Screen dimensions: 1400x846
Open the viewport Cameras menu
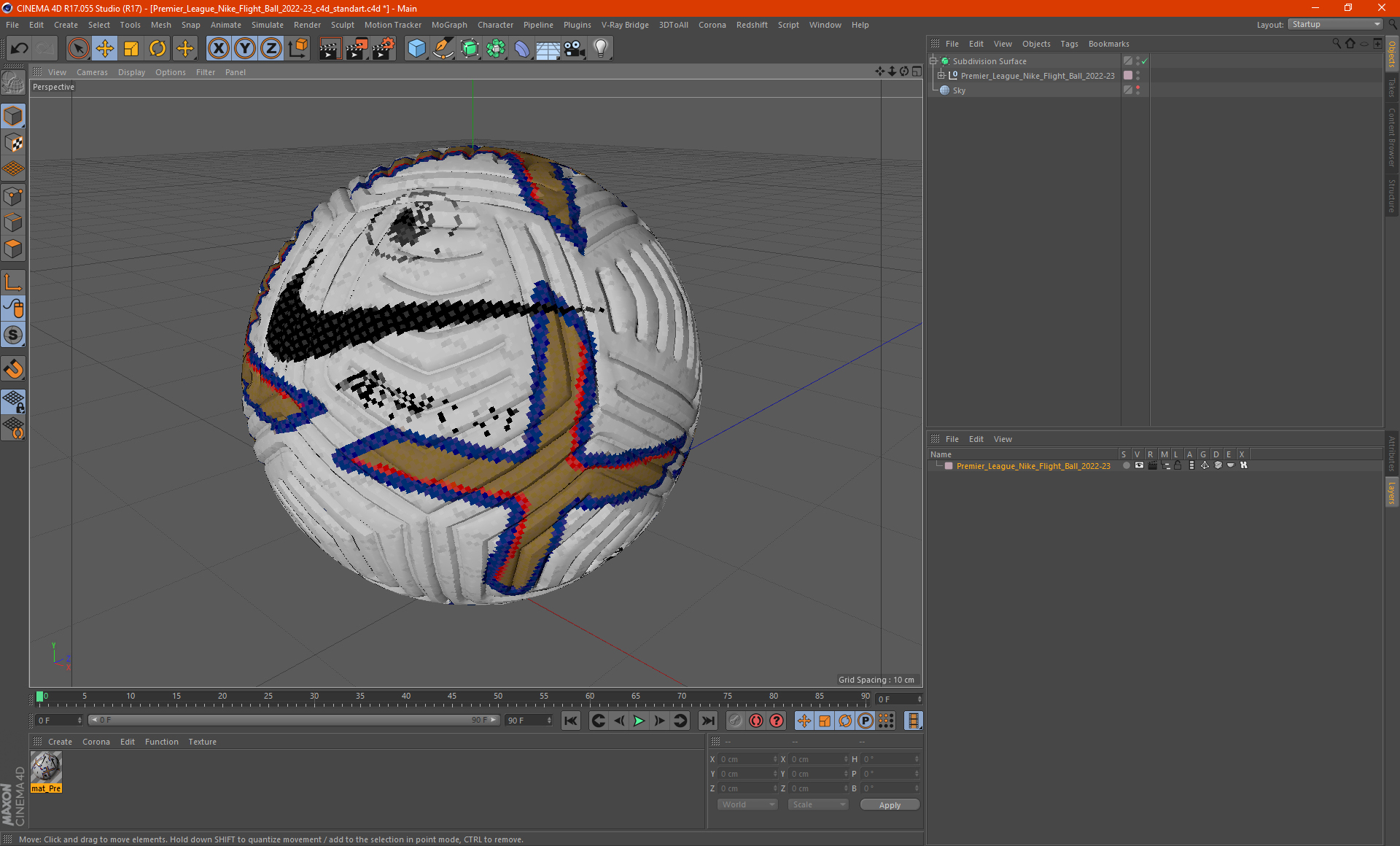point(92,72)
